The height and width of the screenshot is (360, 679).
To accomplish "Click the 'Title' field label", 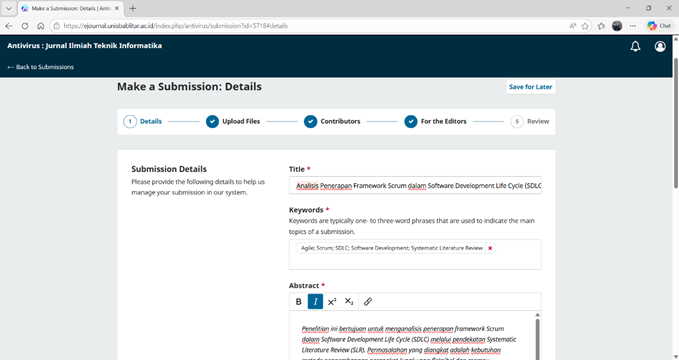I will click(x=297, y=169).
